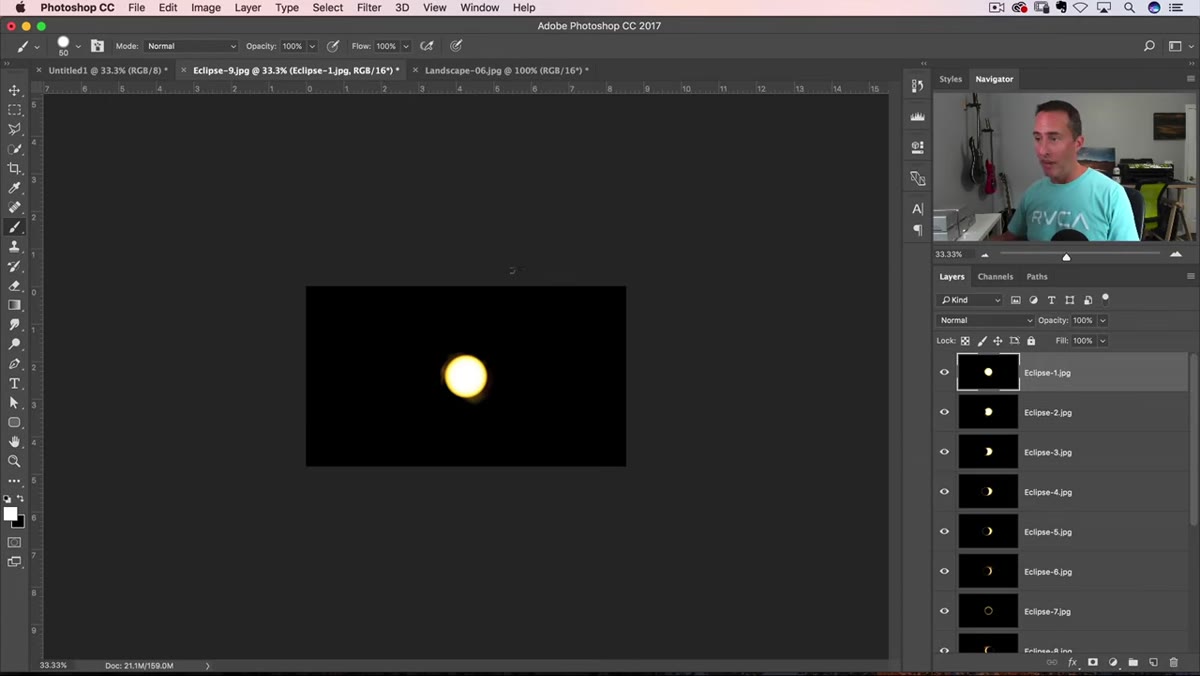Hide the Eclipse-6.jpg layer
This screenshot has height=676, width=1200.
coord(944,571)
